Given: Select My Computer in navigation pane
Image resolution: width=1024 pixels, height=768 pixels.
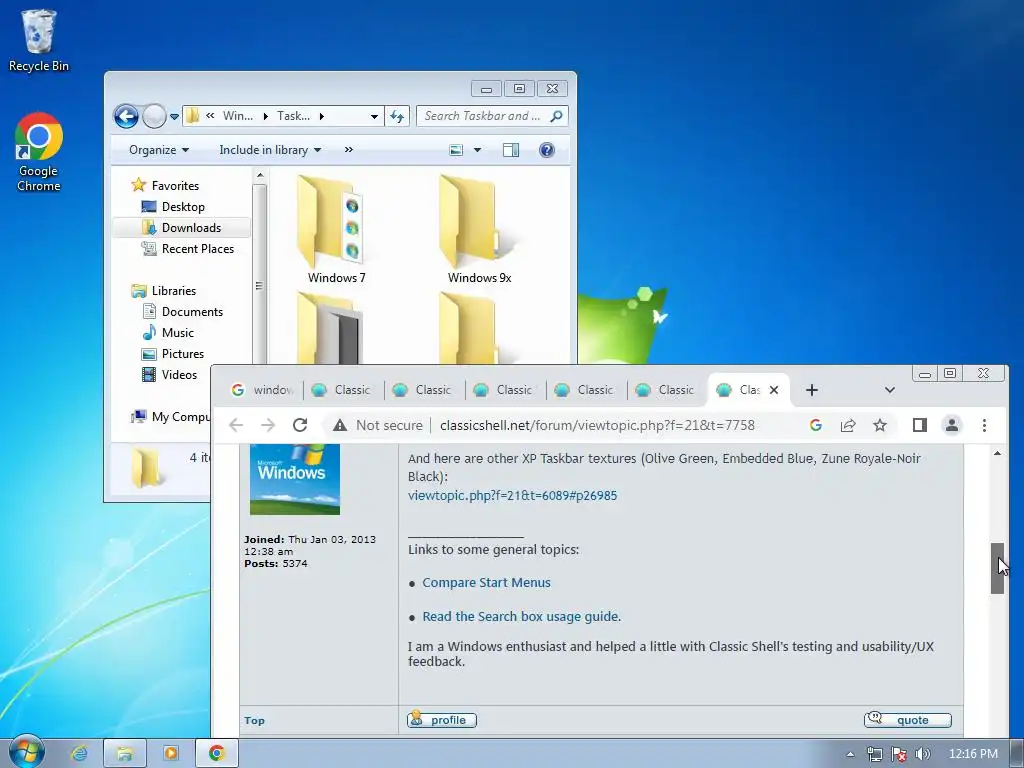Looking at the screenshot, I should [172, 417].
